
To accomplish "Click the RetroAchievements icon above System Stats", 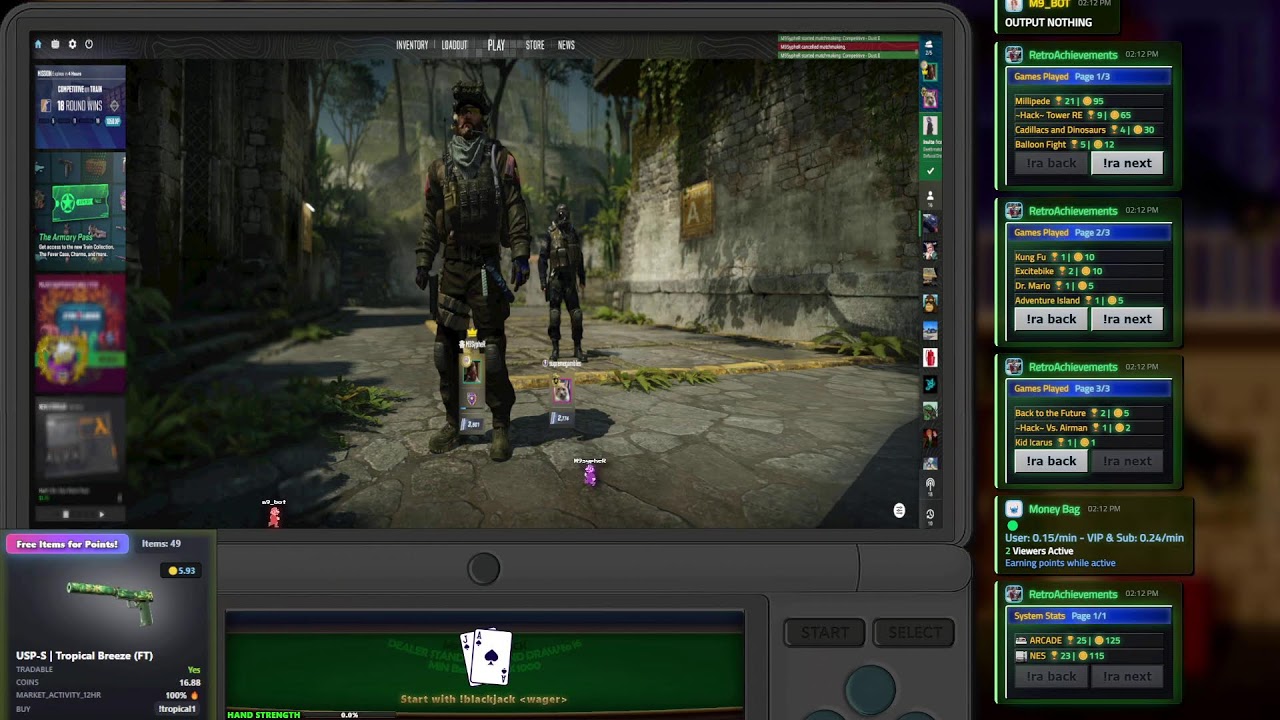I will click(1014, 595).
